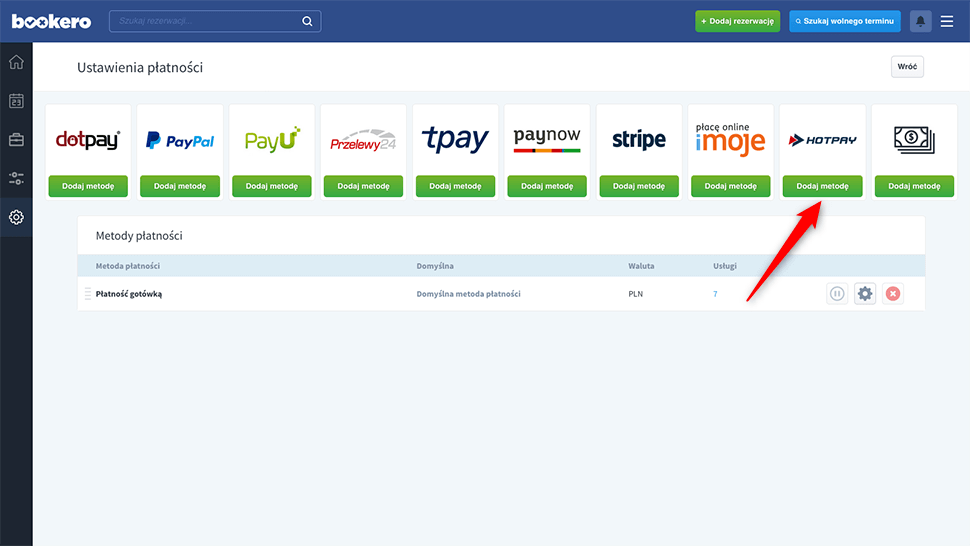Open the calendar icon in sidebar
Screen dimensions: 970x546
coord(16,101)
